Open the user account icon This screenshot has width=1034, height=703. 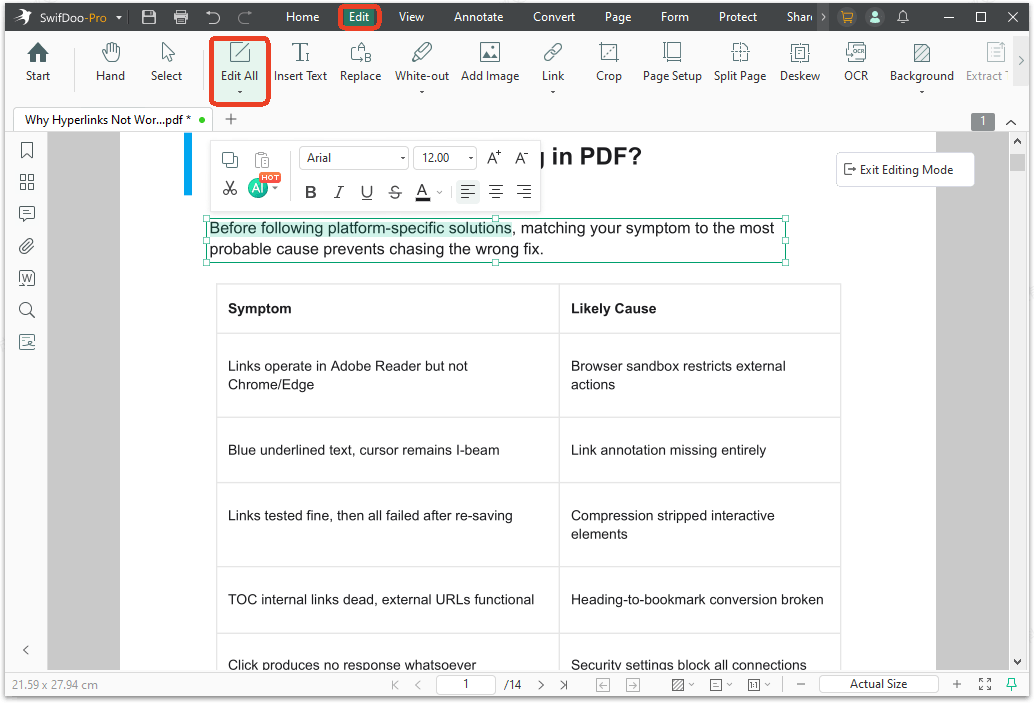874,18
